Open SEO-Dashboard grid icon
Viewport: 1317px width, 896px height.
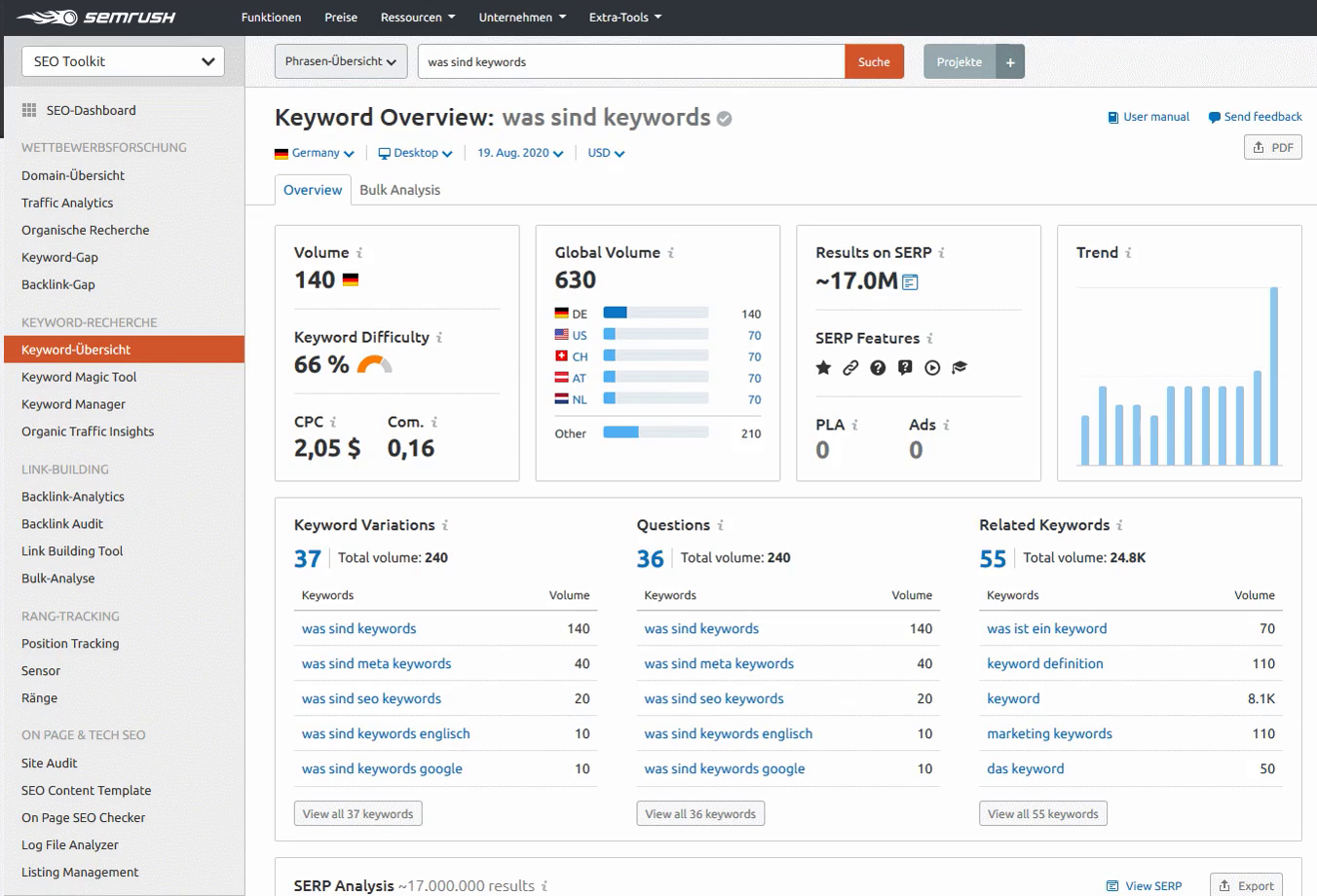(x=29, y=110)
